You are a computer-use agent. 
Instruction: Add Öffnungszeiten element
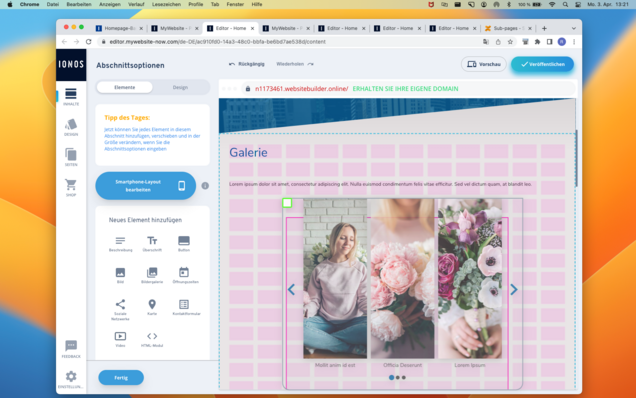[185, 275]
